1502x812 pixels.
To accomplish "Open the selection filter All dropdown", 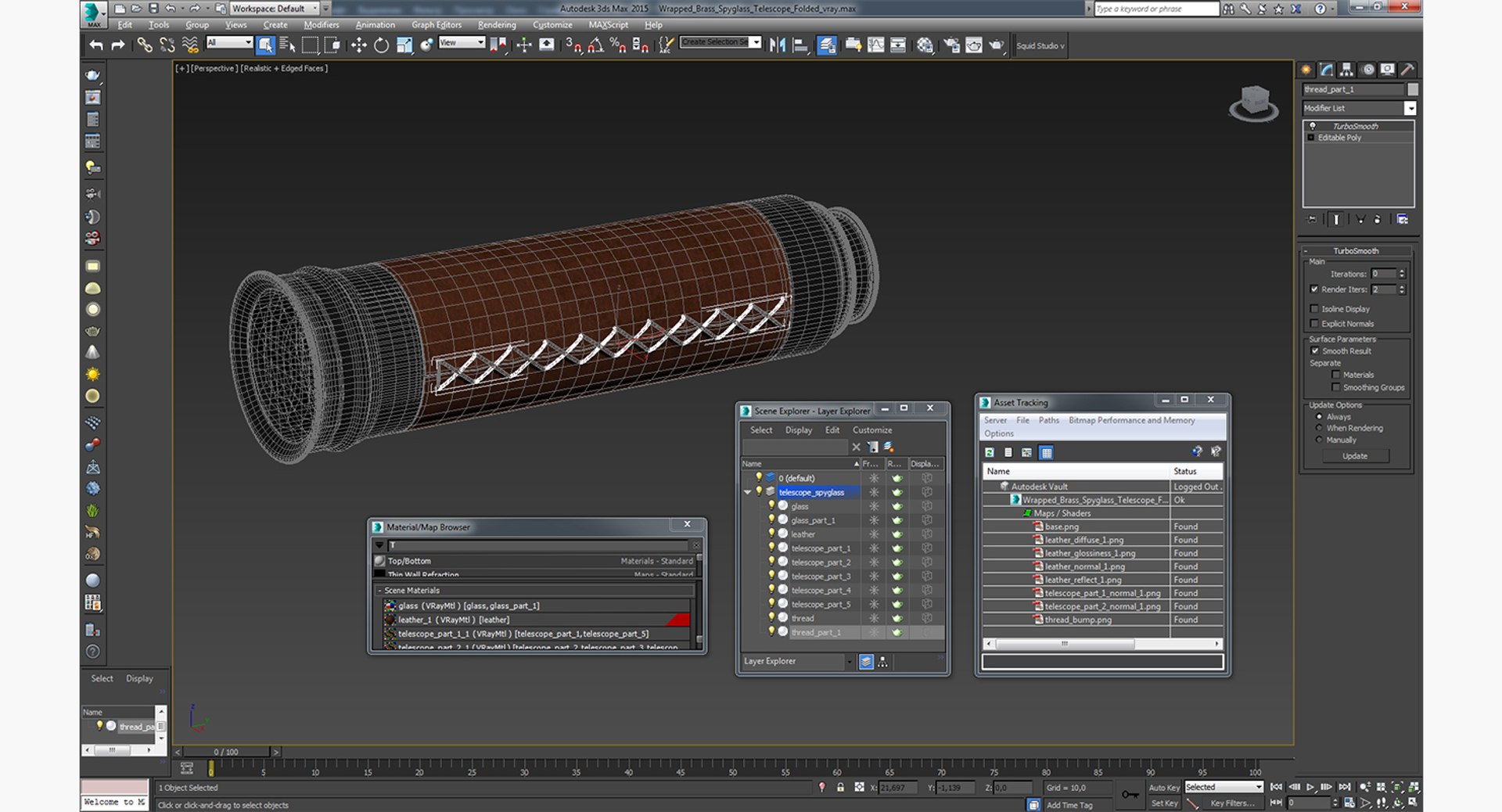I will pyautogui.click(x=229, y=42).
